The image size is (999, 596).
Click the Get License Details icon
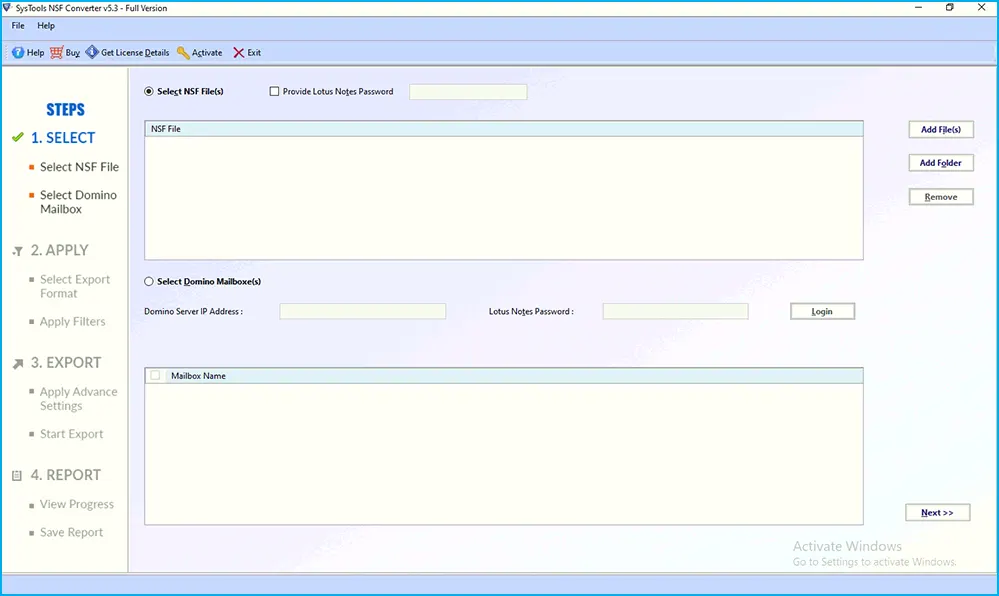(x=92, y=52)
